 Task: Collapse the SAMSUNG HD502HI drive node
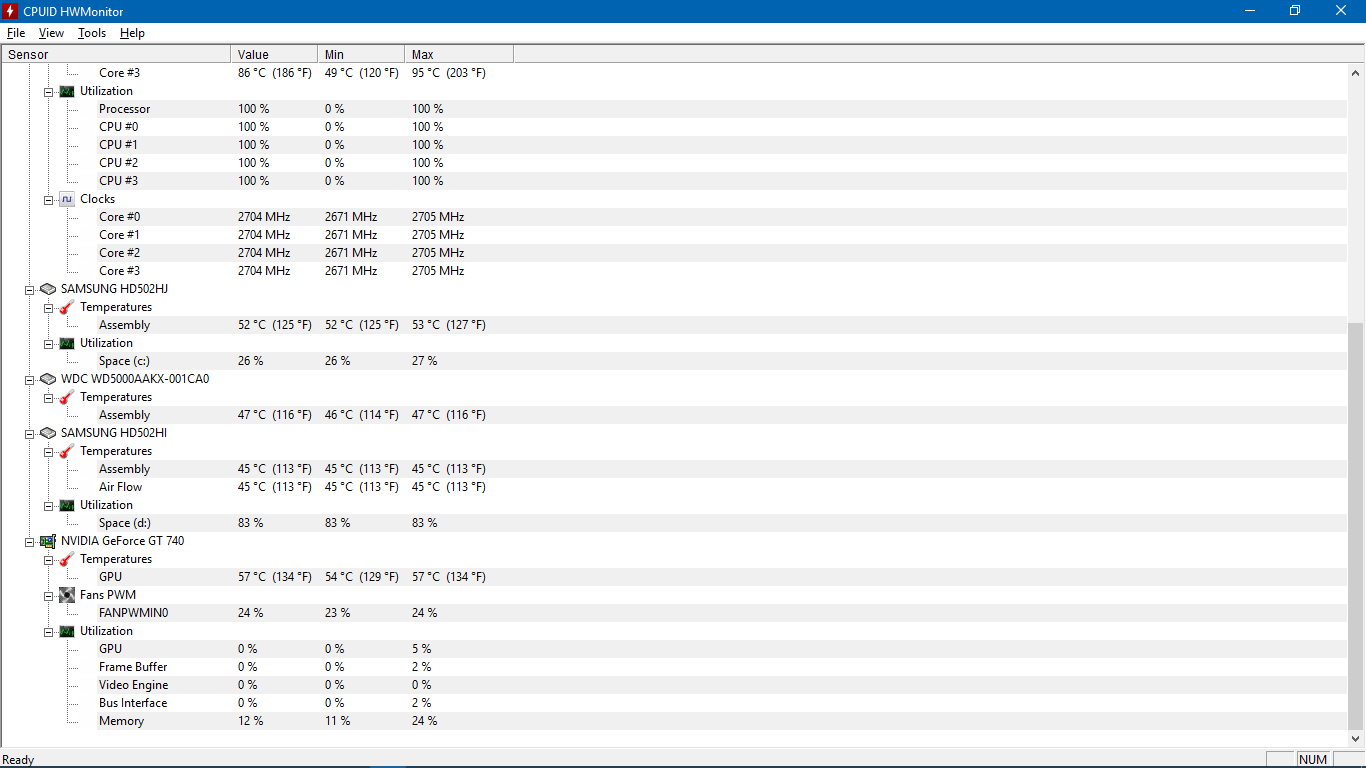point(30,433)
